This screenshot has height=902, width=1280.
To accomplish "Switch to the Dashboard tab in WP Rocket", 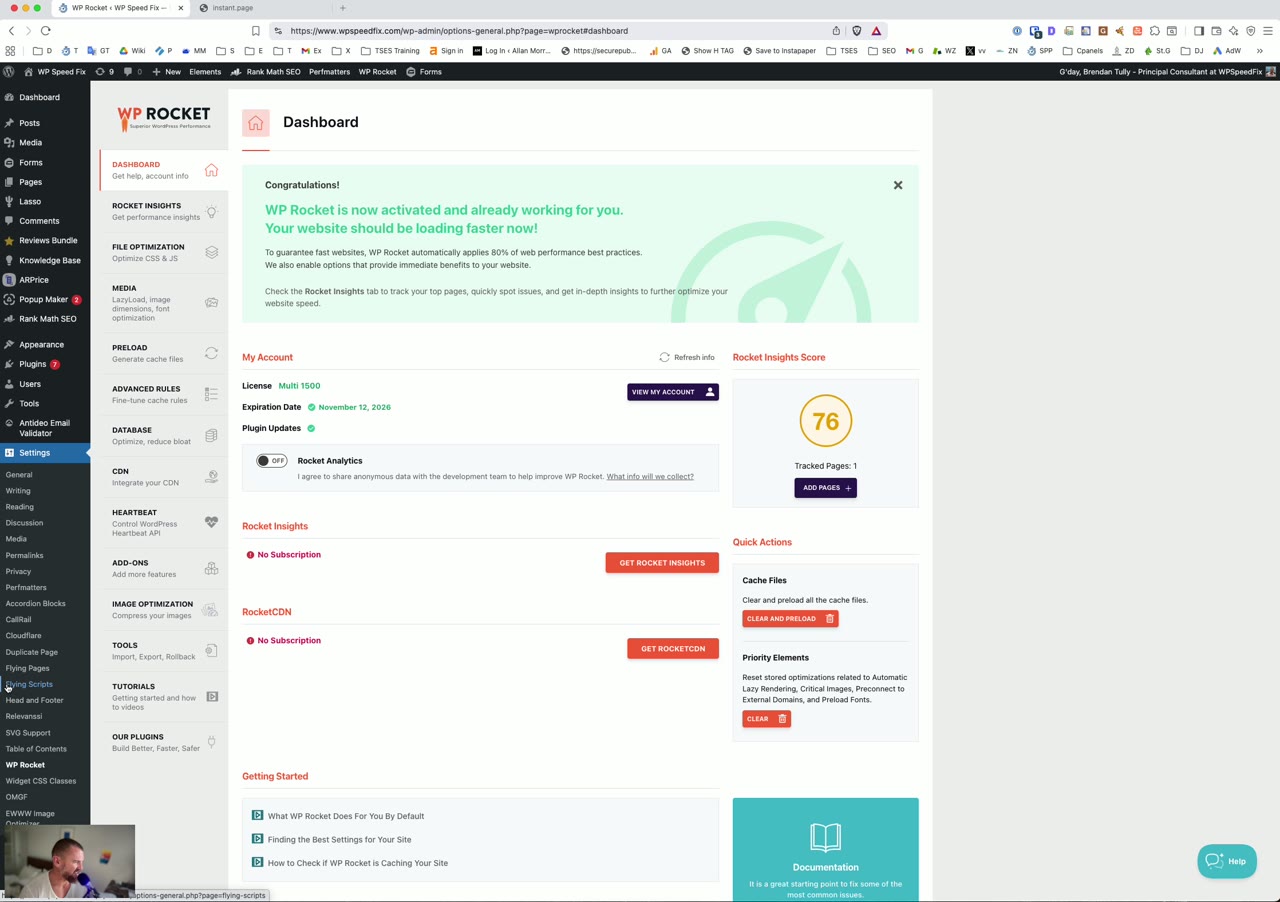I will click(x=148, y=169).
